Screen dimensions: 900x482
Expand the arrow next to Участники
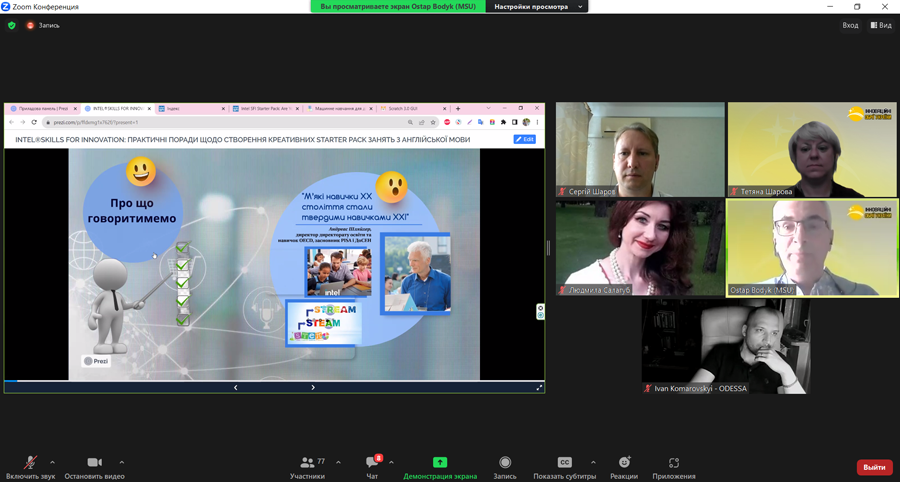[x=338, y=462]
